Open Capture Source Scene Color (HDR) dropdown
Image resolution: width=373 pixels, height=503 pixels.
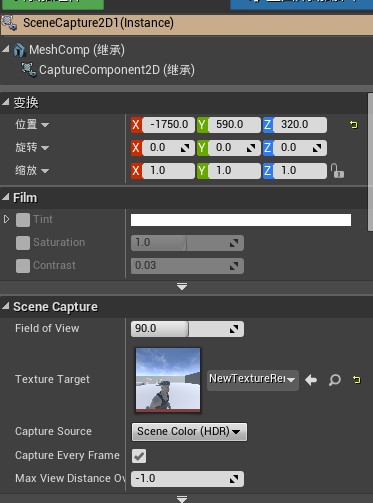click(x=189, y=432)
